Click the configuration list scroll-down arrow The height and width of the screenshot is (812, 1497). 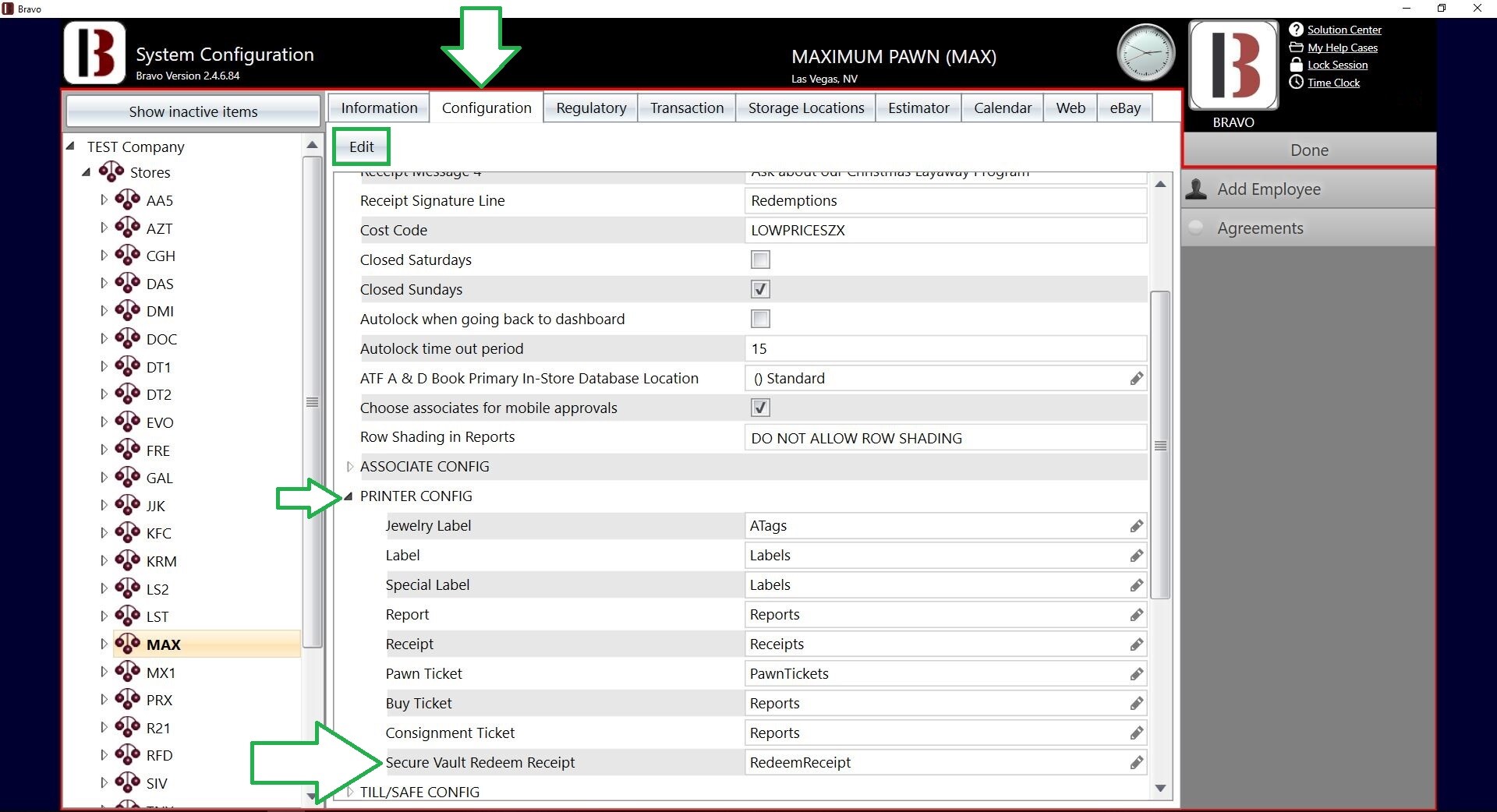pyautogui.click(x=1160, y=788)
